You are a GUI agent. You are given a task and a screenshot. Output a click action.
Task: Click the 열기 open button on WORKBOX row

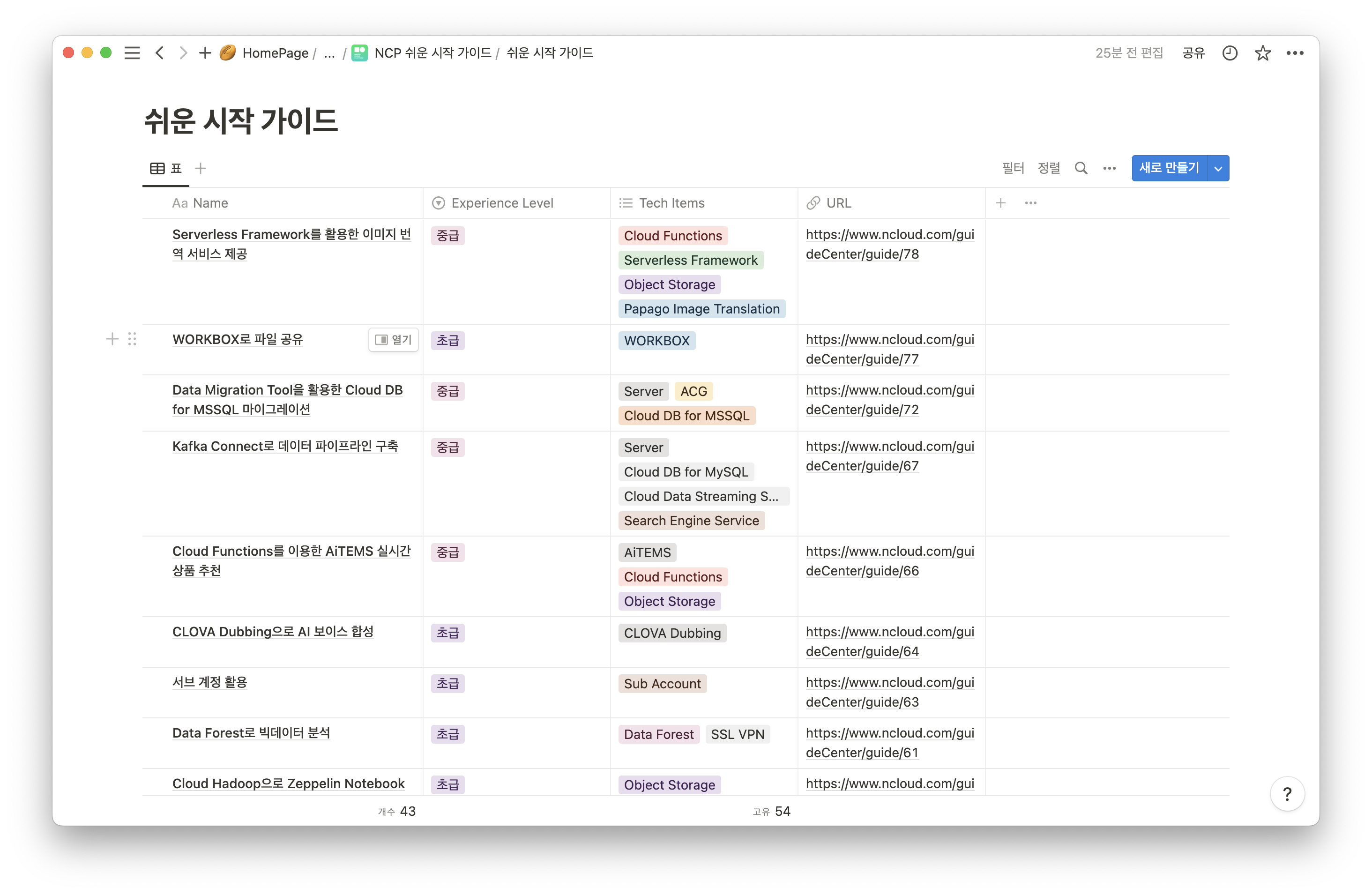[x=393, y=340]
